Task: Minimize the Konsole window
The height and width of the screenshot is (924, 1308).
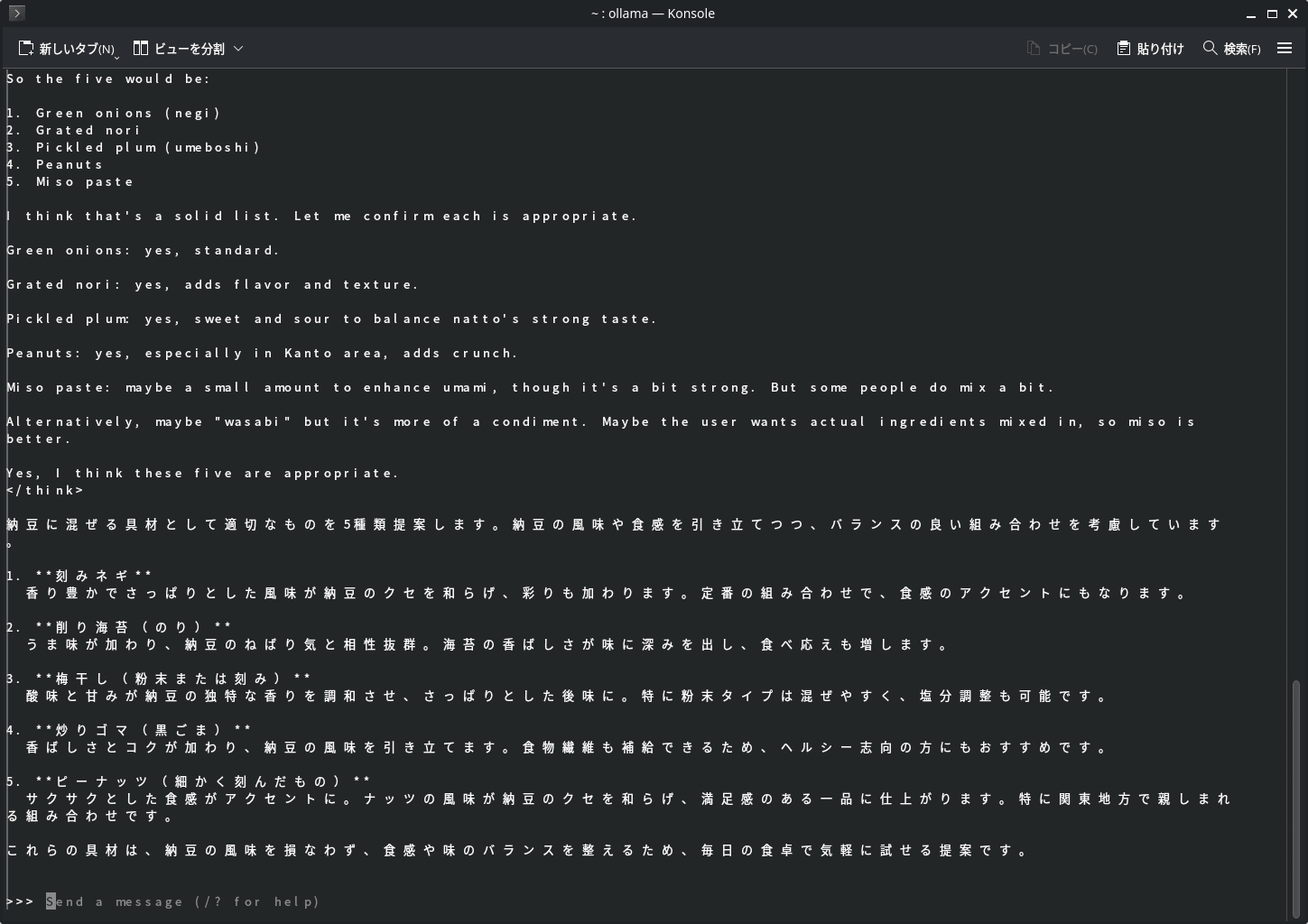Action: tap(1251, 14)
